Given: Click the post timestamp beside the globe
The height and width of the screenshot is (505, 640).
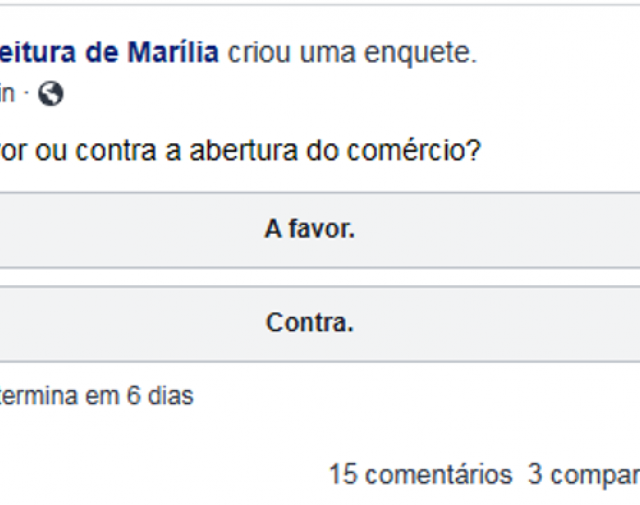Looking at the screenshot, I should (x=7, y=94).
